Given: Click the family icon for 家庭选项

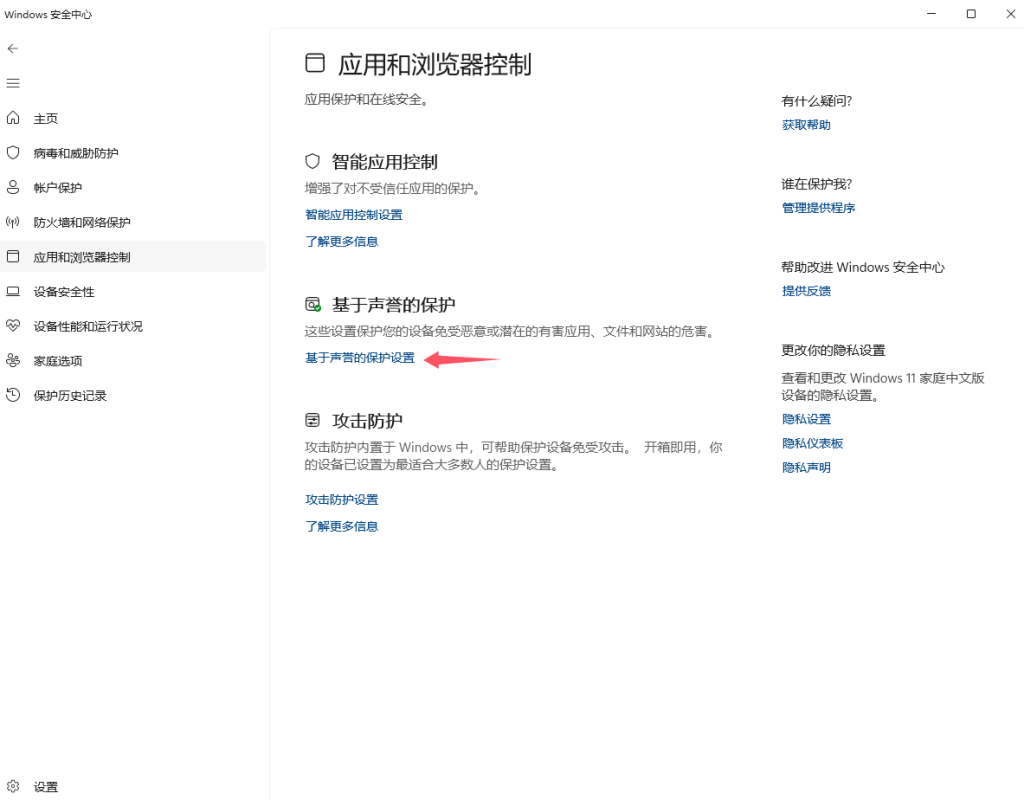Looking at the screenshot, I should (x=13, y=360).
